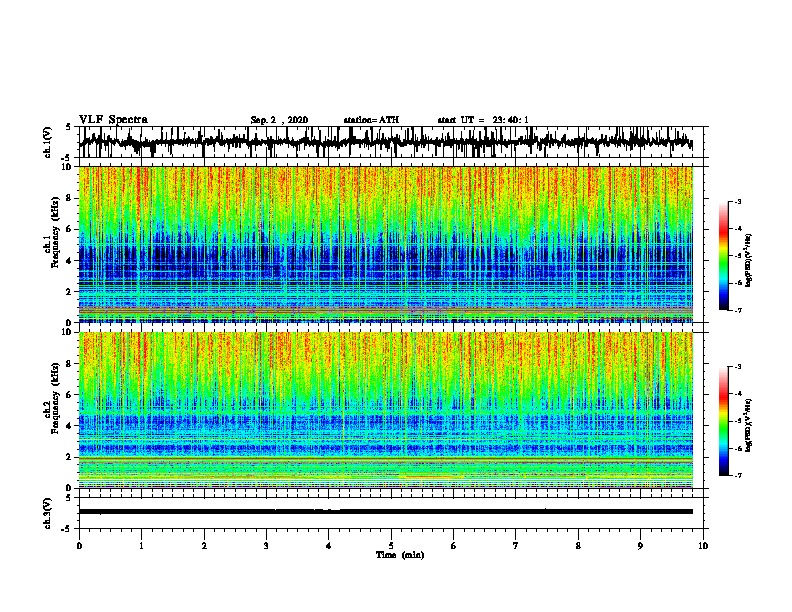Click the time axis tick label '8'
792x612 pixels.
(578, 546)
